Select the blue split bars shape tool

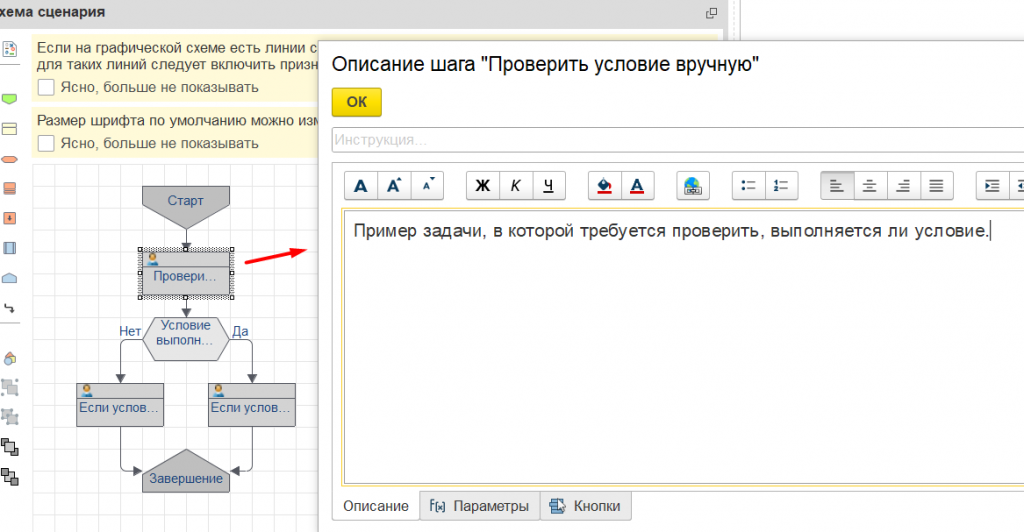[x=9, y=248]
